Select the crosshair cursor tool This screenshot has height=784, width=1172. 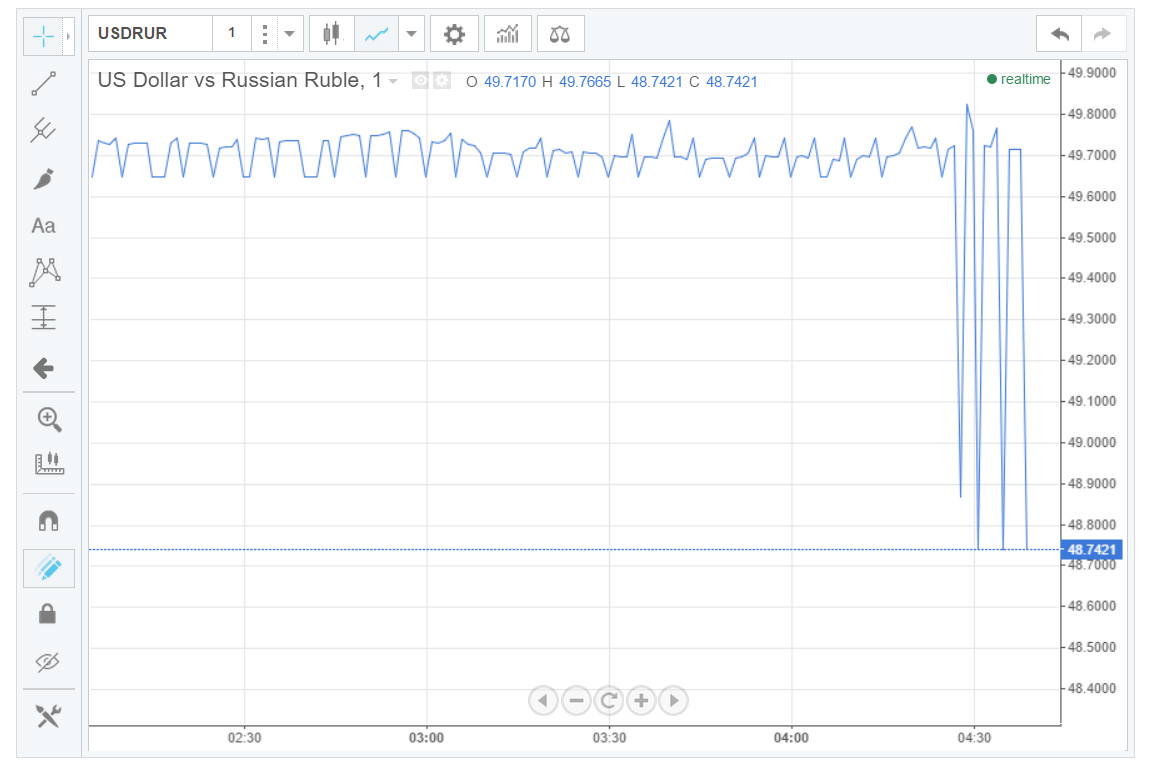coord(43,36)
